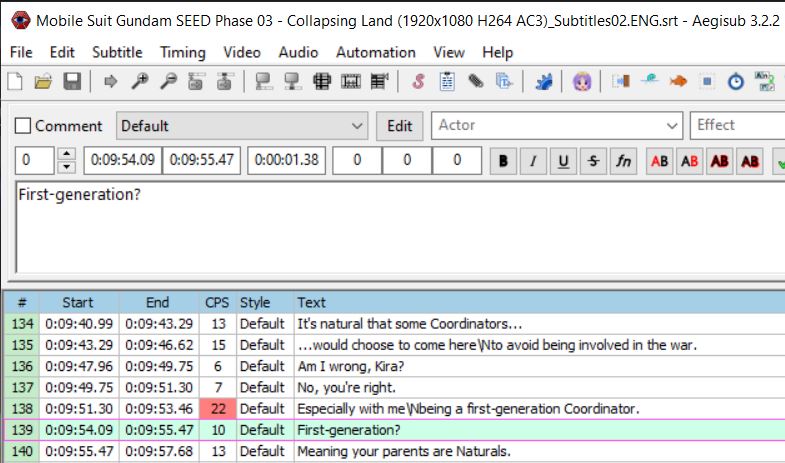Open Translation Assistant orange fish icon
The height and width of the screenshot is (463, 785).
[x=678, y=81]
